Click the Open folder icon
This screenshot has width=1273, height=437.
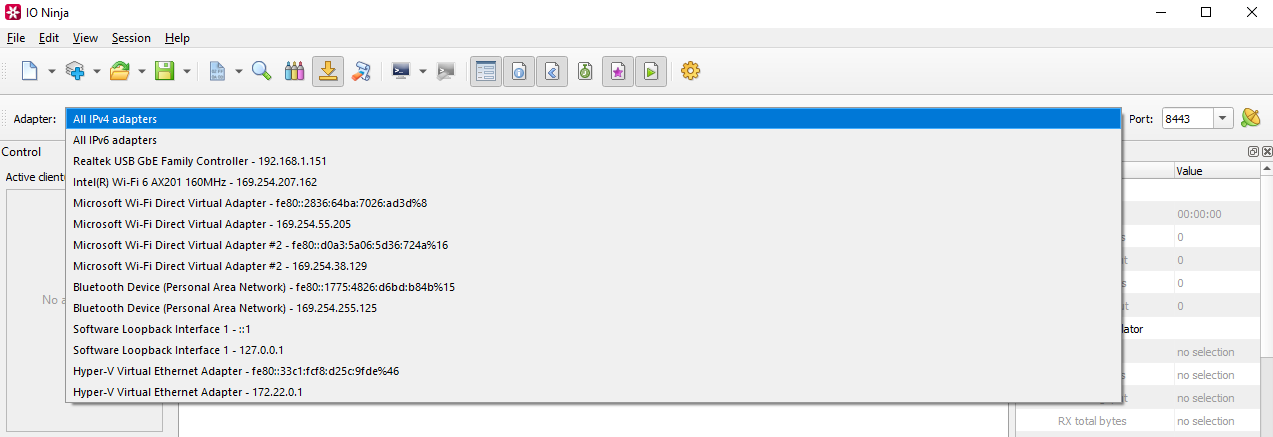coord(120,71)
